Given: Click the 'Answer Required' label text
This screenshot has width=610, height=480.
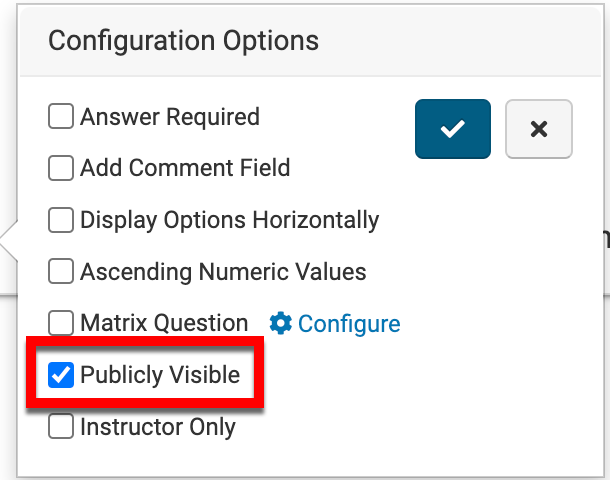Looking at the screenshot, I should tap(170, 117).
